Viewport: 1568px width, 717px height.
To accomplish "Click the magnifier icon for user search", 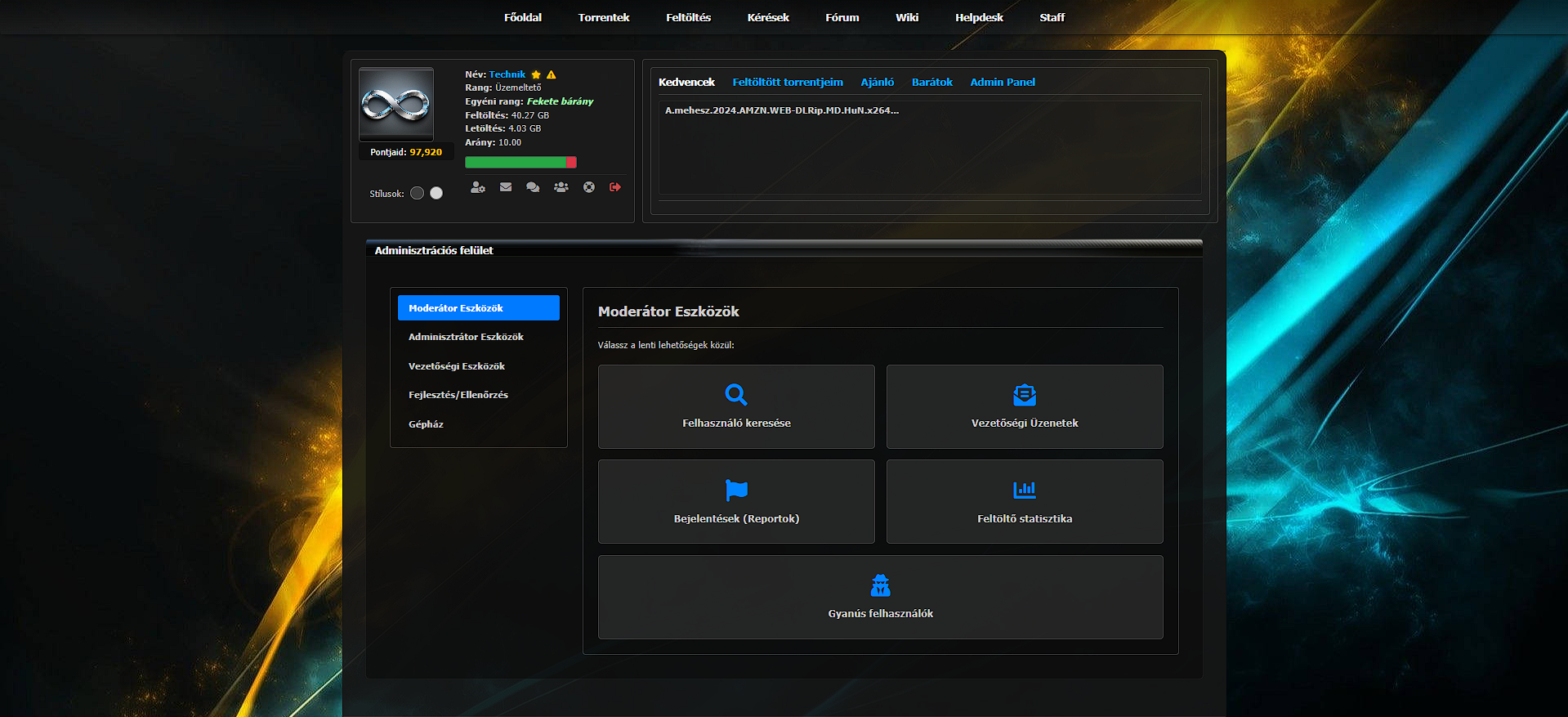I will tap(736, 395).
